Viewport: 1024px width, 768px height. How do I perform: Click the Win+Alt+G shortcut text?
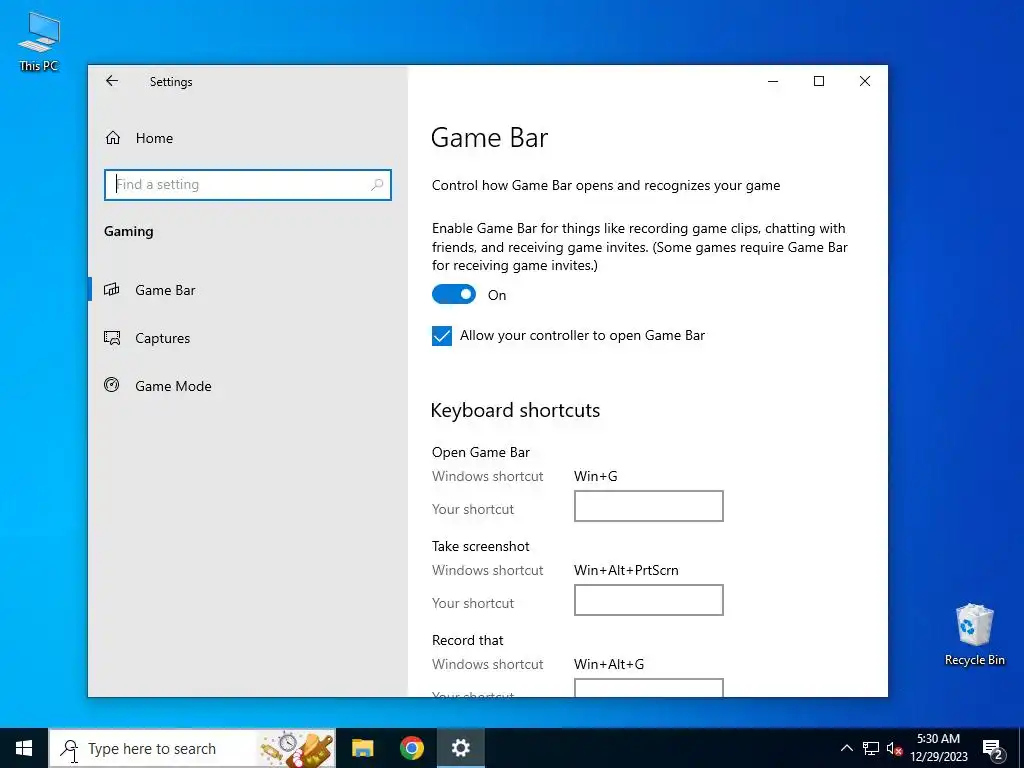pos(609,664)
